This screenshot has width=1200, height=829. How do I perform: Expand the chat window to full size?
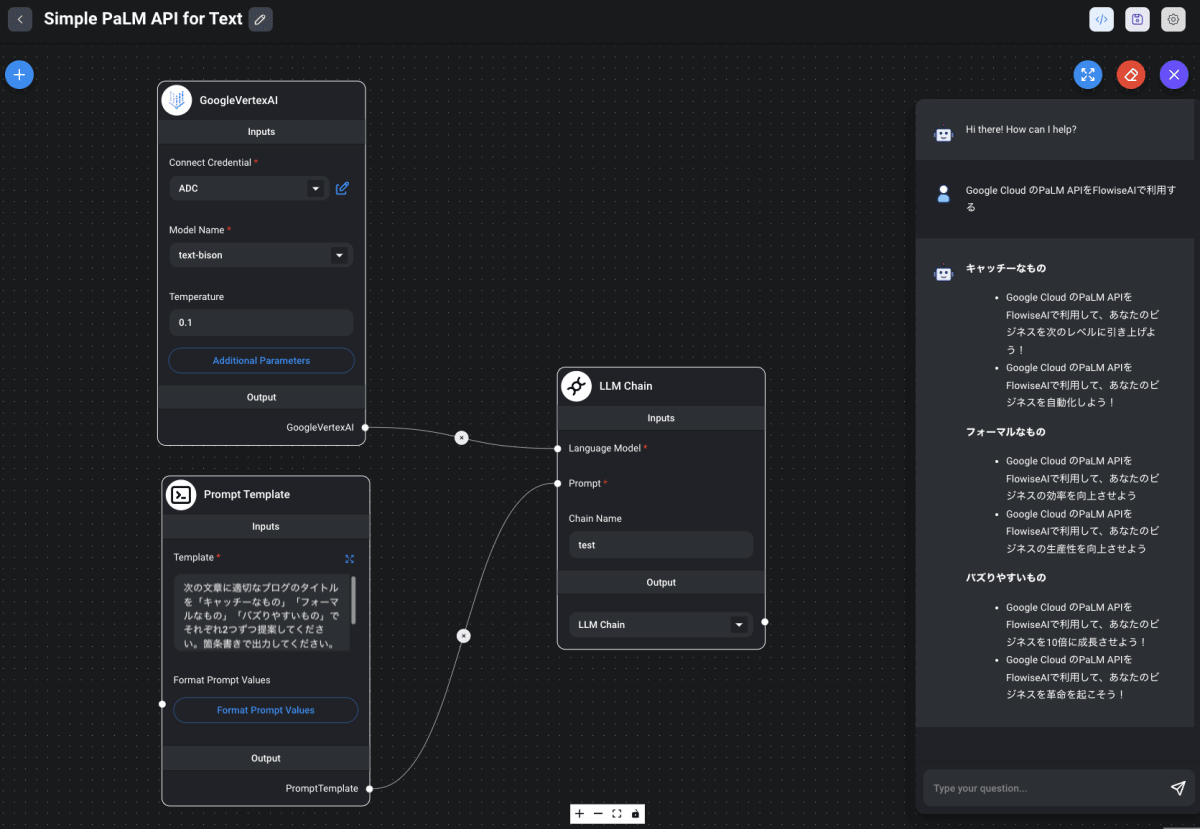click(1088, 75)
